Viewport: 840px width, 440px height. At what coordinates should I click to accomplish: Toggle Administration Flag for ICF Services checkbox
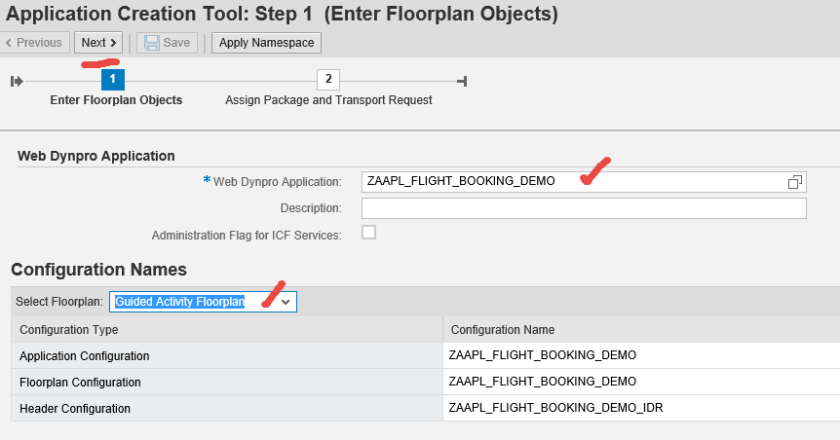click(x=369, y=233)
